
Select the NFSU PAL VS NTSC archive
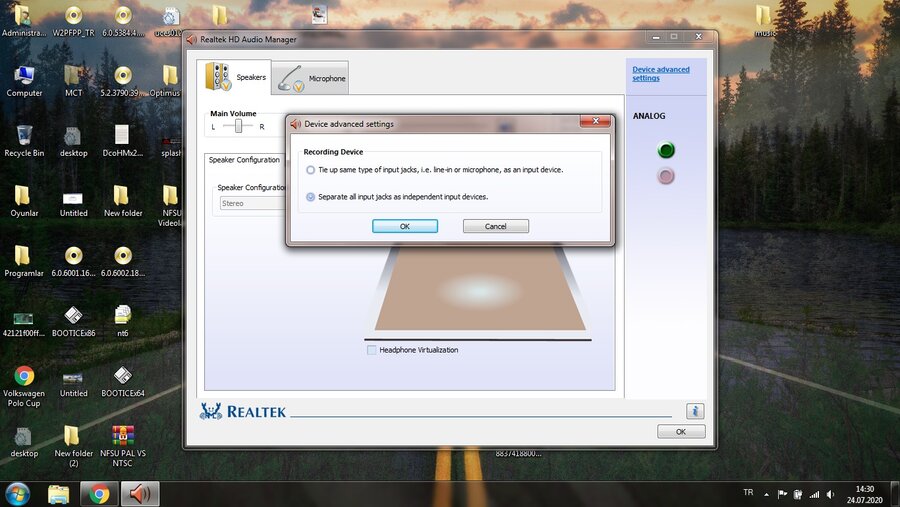tap(123, 446)
